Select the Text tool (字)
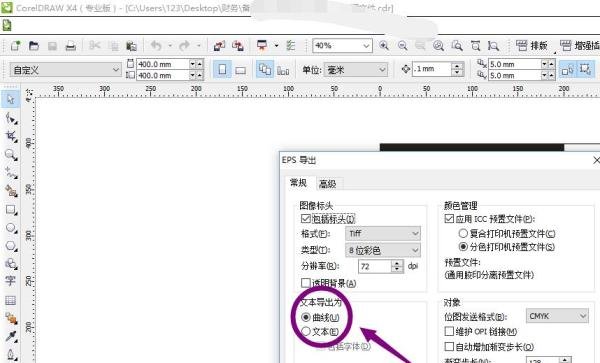Viewport: 600px width, 363px height. (x=10, y=281)
